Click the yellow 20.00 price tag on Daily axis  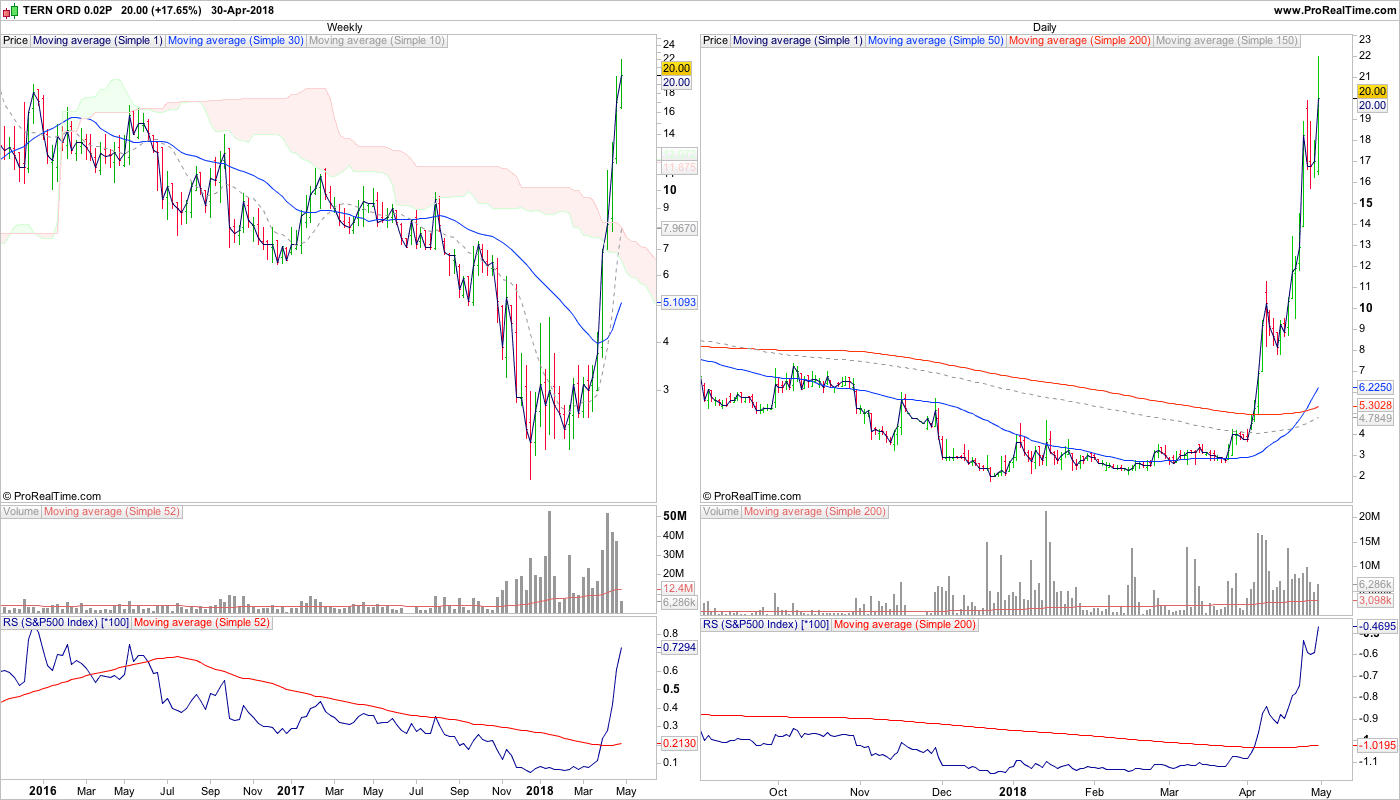tap(1371, 91)
